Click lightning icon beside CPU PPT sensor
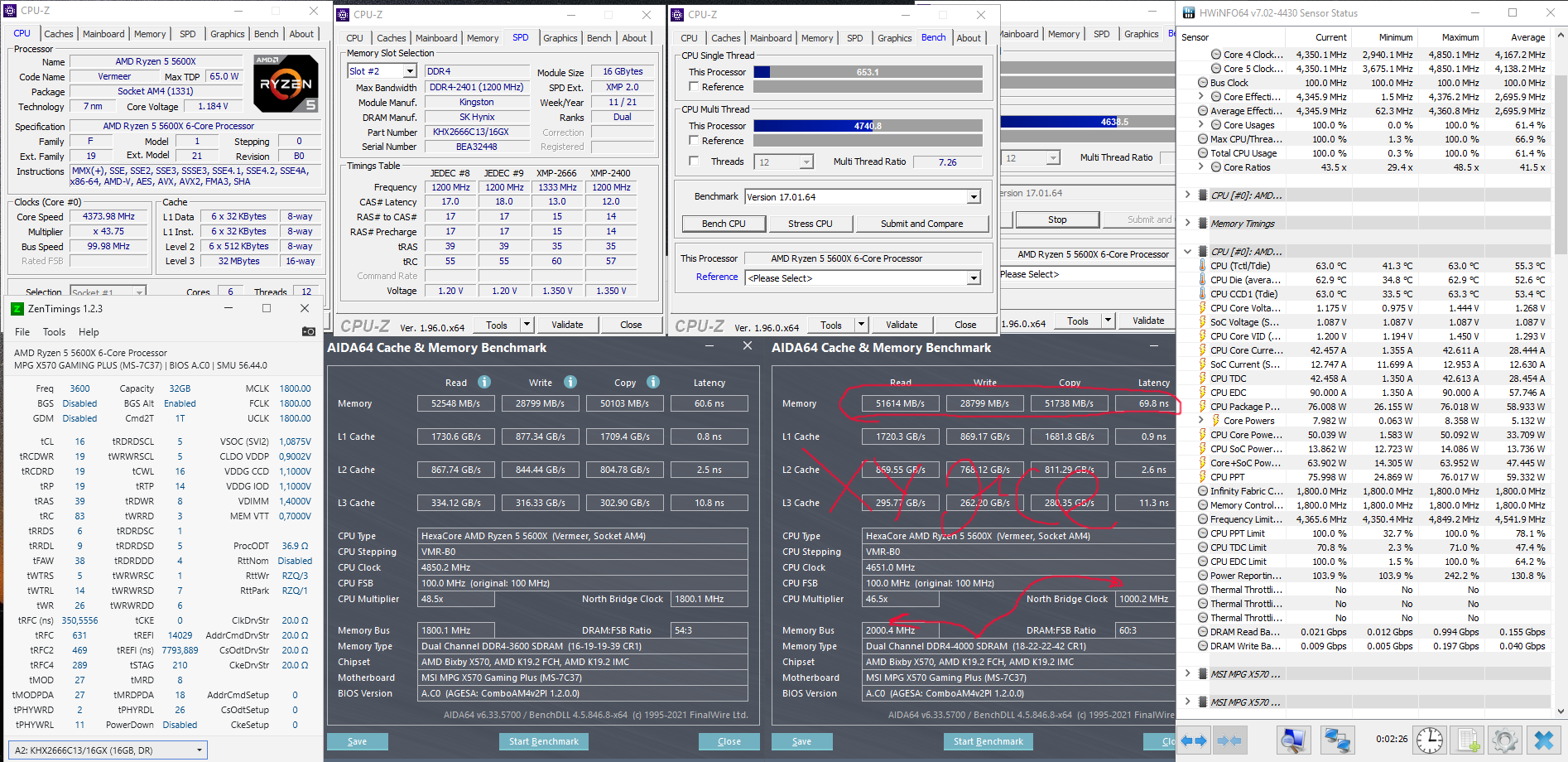The image size is (1568, 762). pyautogui.click(x=1202, y=477)
